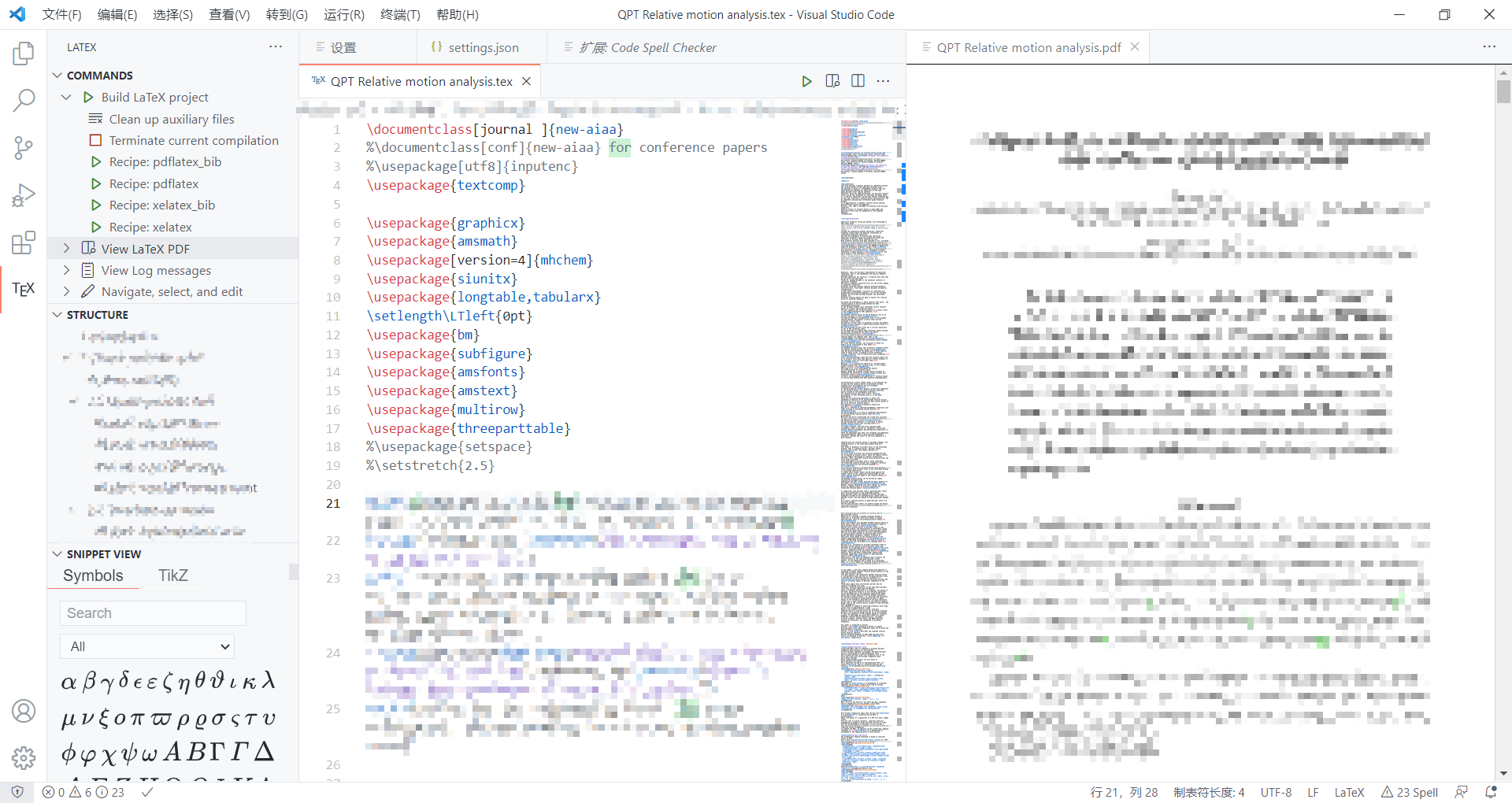
Task: Click Clean up auxiliary files
Action: 172,119
